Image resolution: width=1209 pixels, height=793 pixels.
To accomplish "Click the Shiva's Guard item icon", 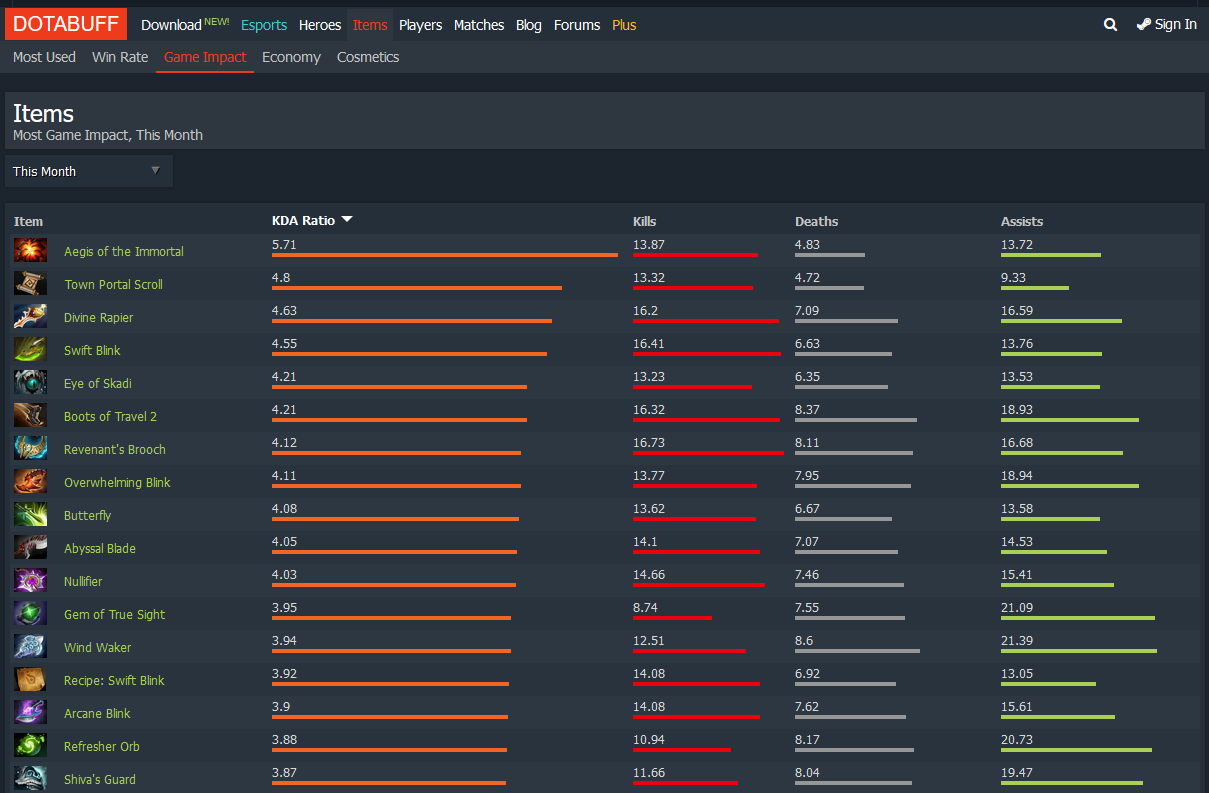I will [30, 779].
